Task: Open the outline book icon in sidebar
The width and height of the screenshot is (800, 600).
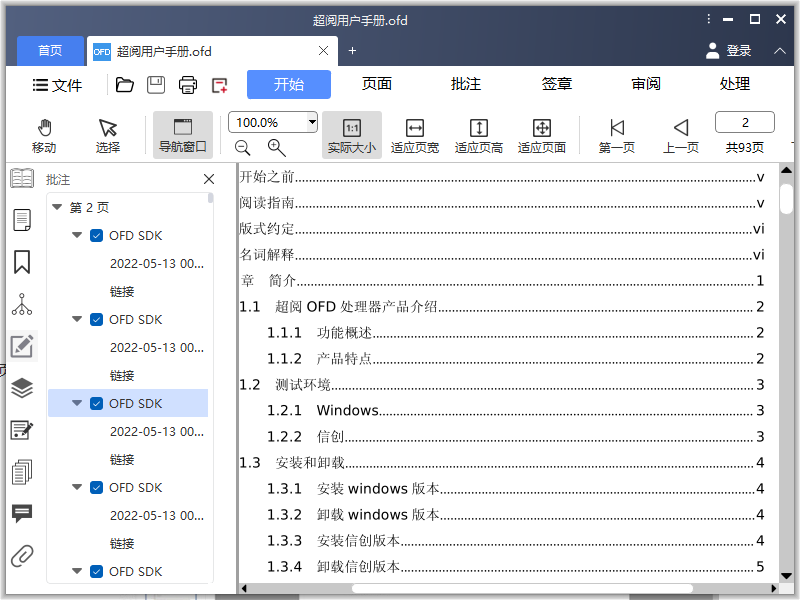Action: point(22,179)
